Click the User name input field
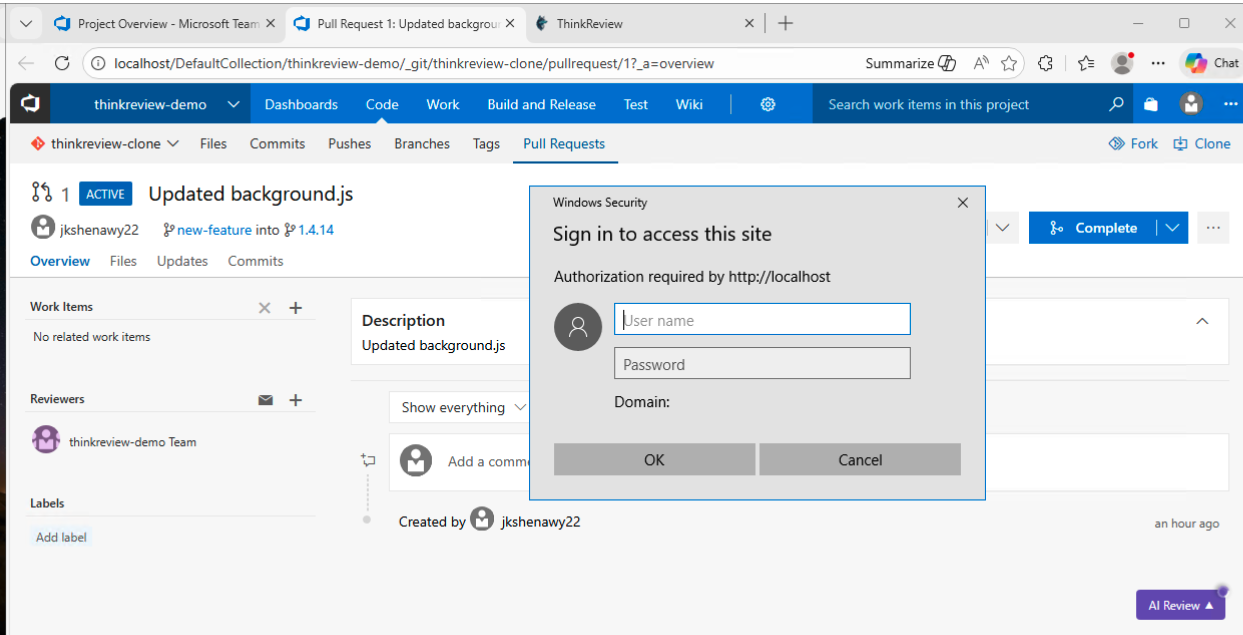 point(762,319)
